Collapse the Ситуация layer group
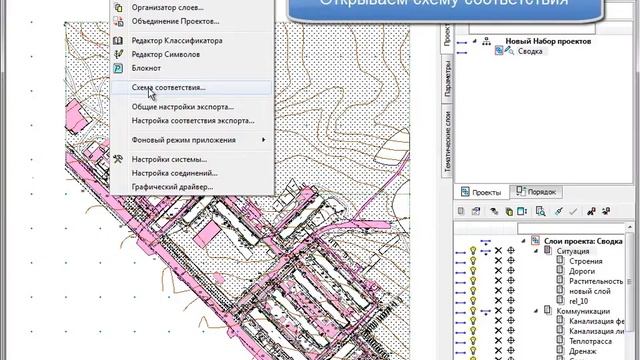 point(536,251)
